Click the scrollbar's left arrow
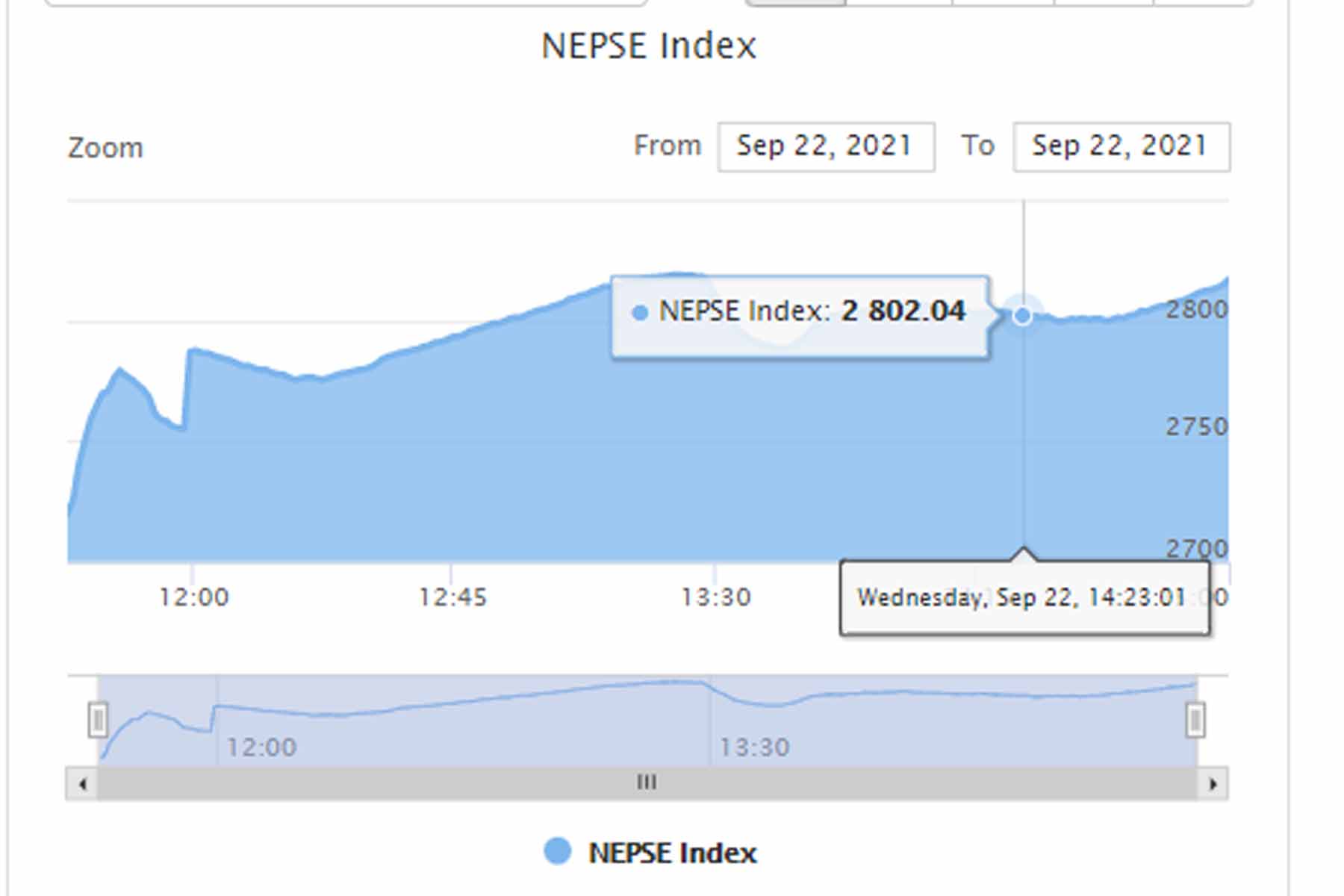 82,784
